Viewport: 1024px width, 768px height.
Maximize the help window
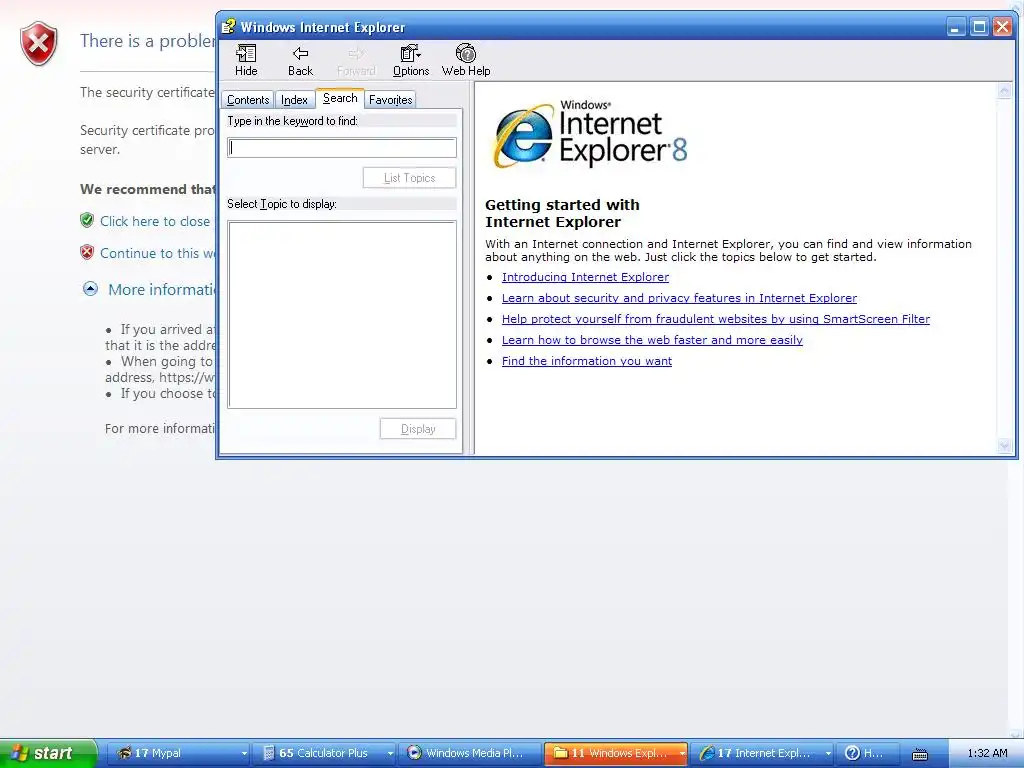[x=979, y=27]
